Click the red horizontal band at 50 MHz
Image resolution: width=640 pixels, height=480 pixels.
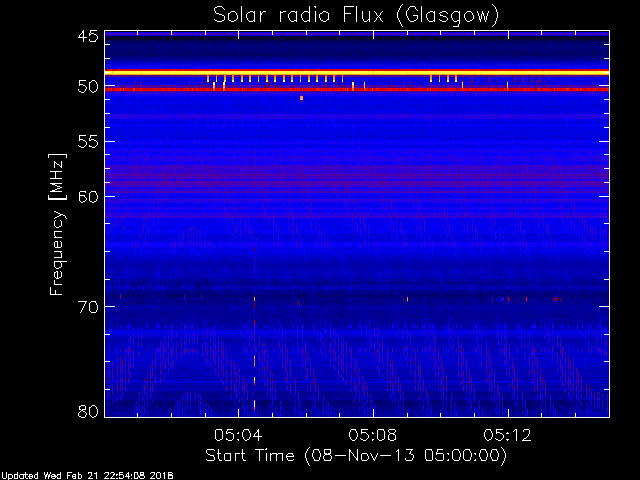357,89
